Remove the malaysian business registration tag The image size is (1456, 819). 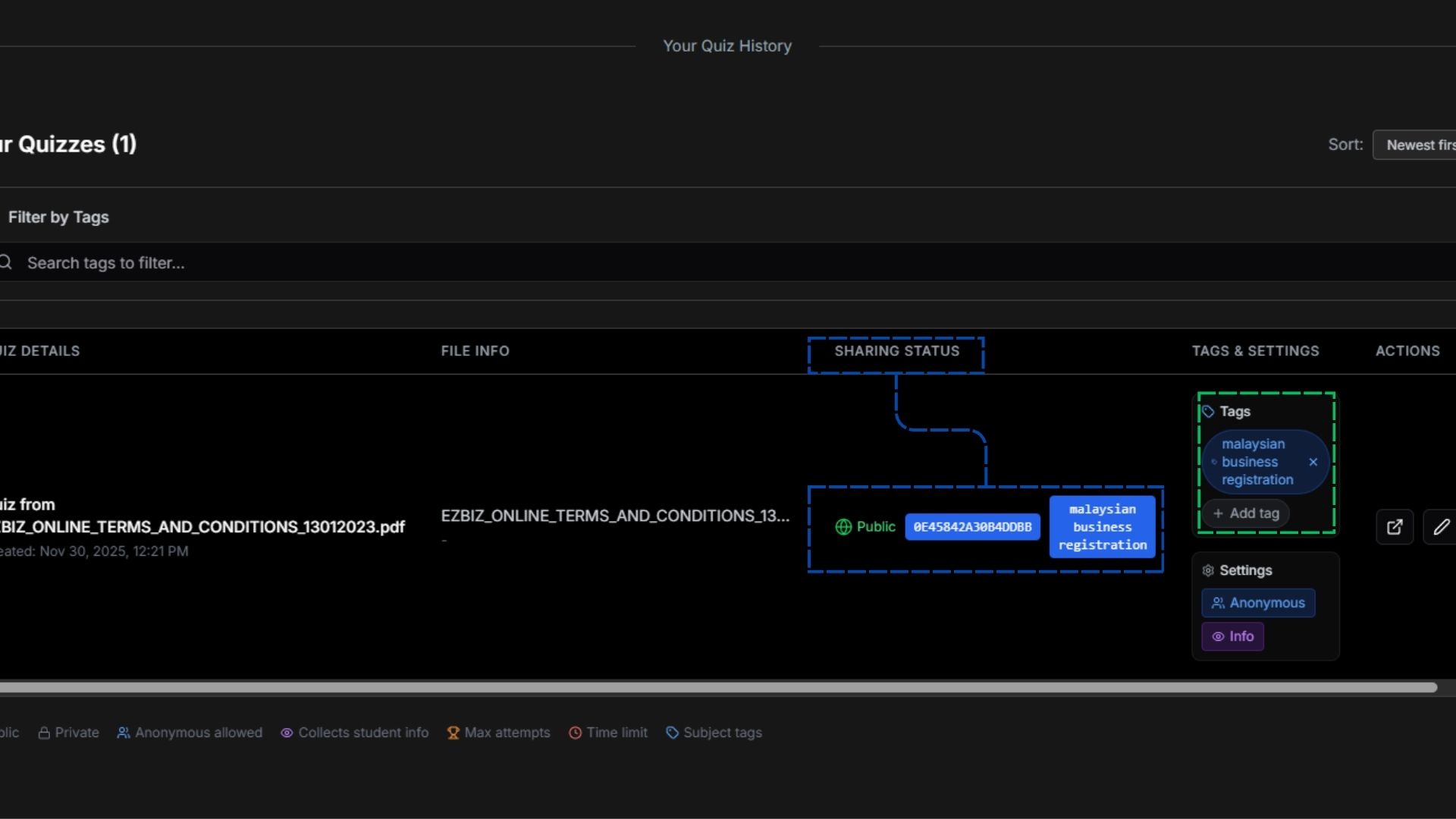(x=1313, y=462)
